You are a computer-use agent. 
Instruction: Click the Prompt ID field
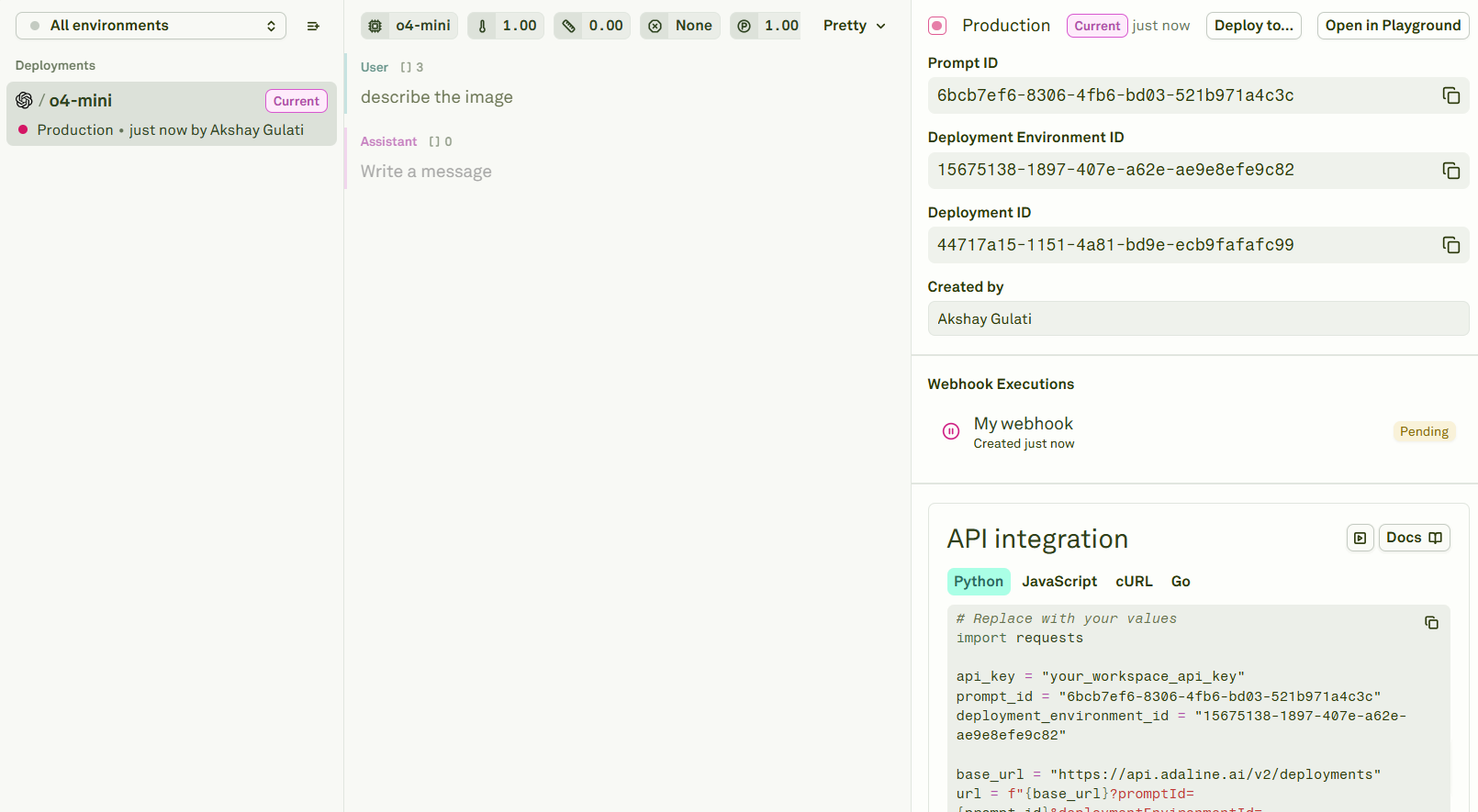pos(1198,95)
